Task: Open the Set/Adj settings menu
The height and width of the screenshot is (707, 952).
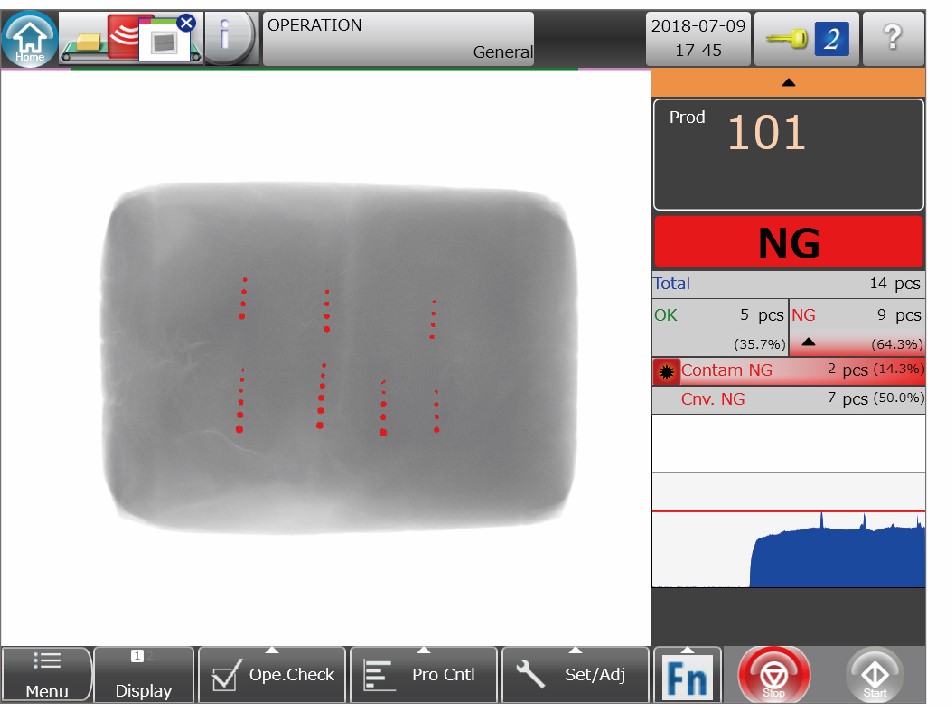Action: (574, 676)
